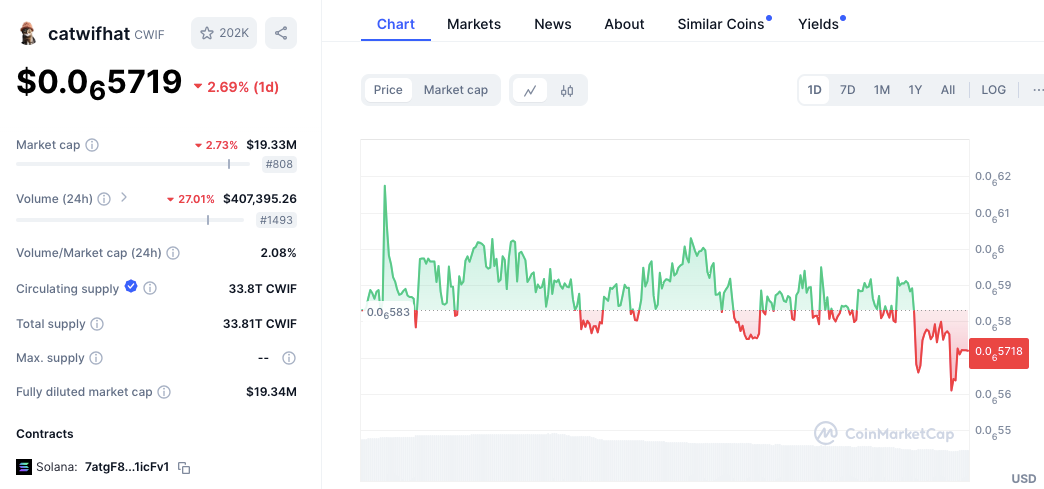
Task: Open the News tab
Action: (x=553, y=25)
